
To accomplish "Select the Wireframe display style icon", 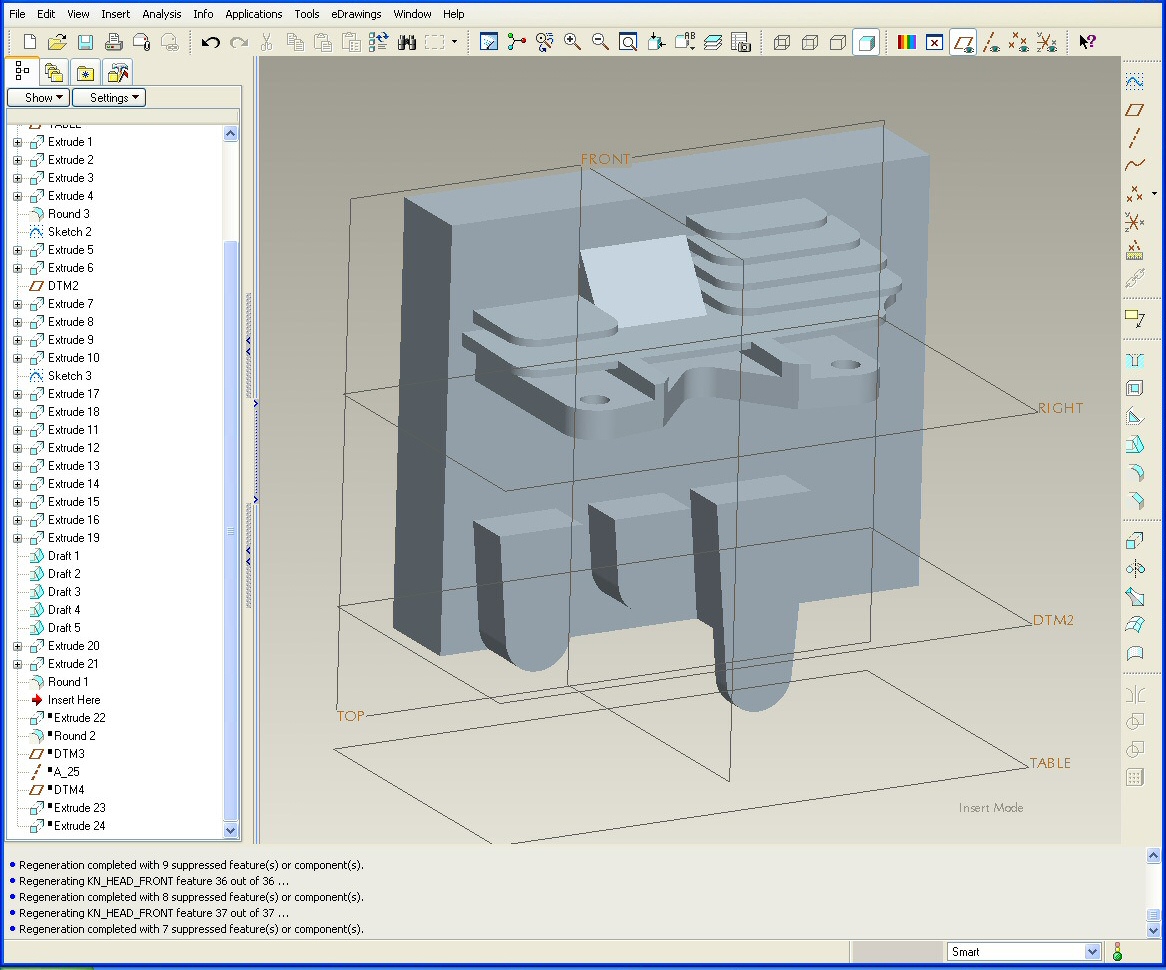I will pyautogui.click(x=782, y=42).
